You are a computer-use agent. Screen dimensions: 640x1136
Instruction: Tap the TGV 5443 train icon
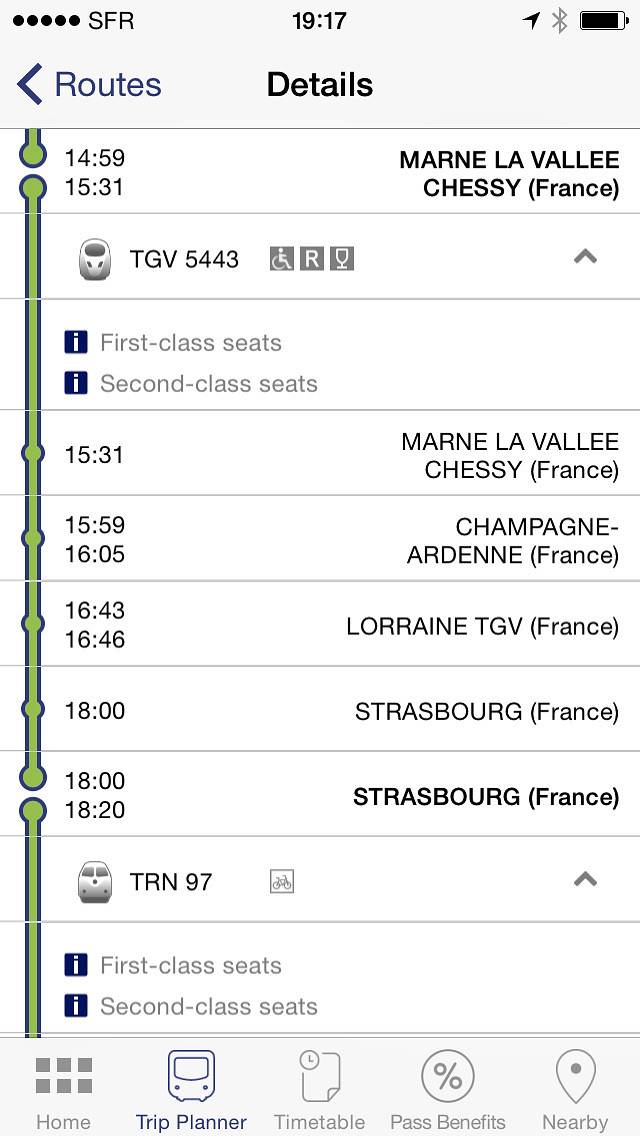pos(94,259)
